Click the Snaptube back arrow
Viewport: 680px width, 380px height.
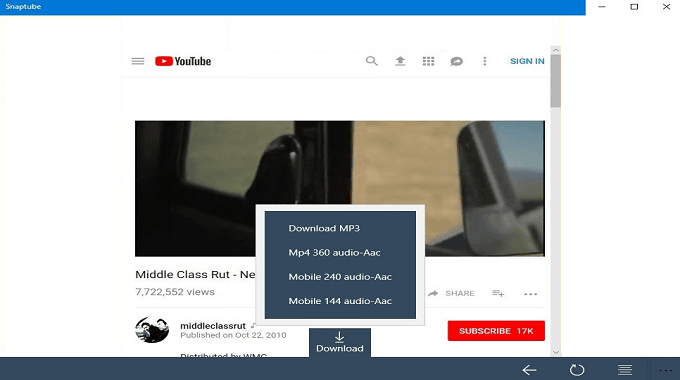coord(529,370)
